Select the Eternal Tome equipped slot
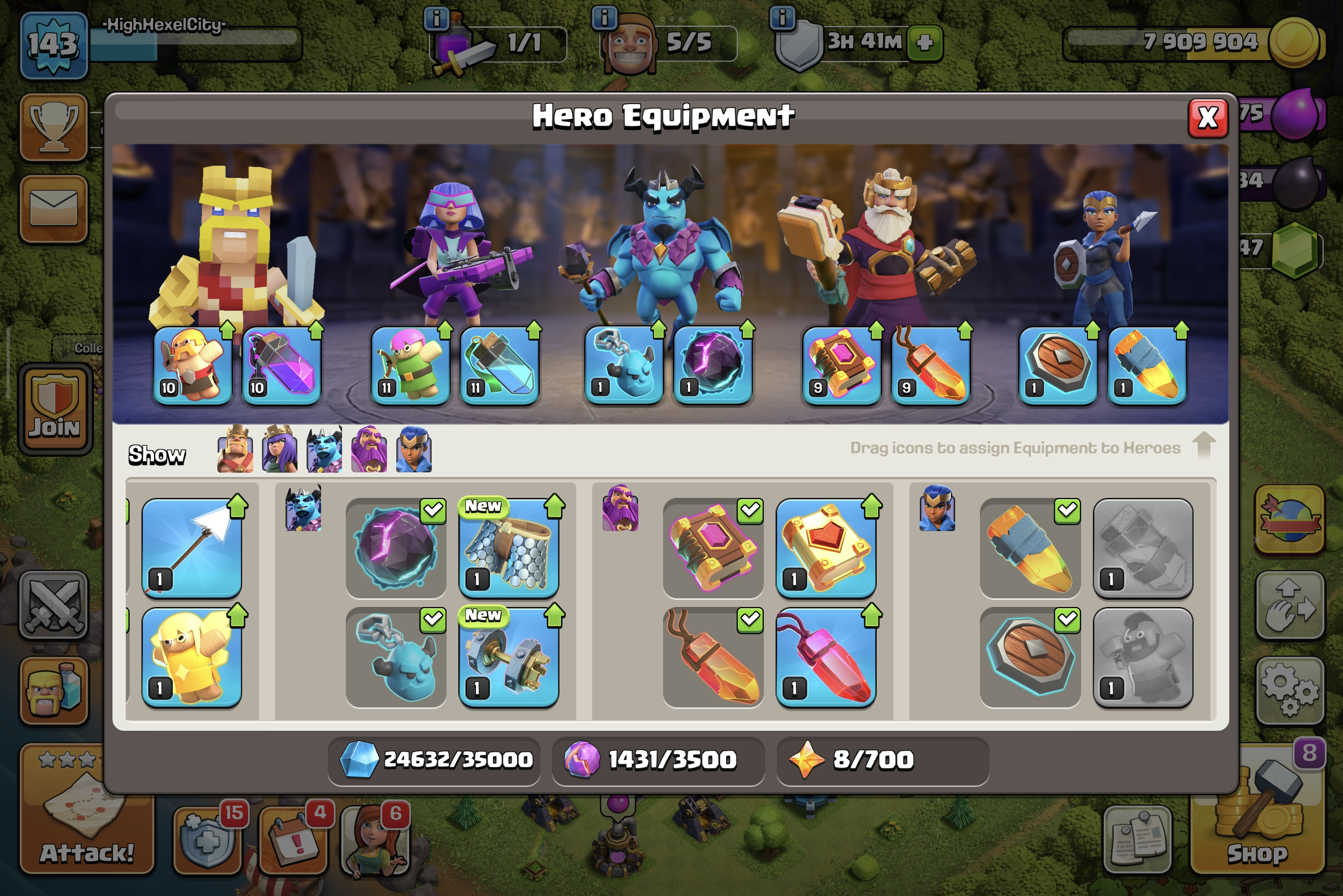The width and height of the screenshot is (1343, 896). click(841, 365)
